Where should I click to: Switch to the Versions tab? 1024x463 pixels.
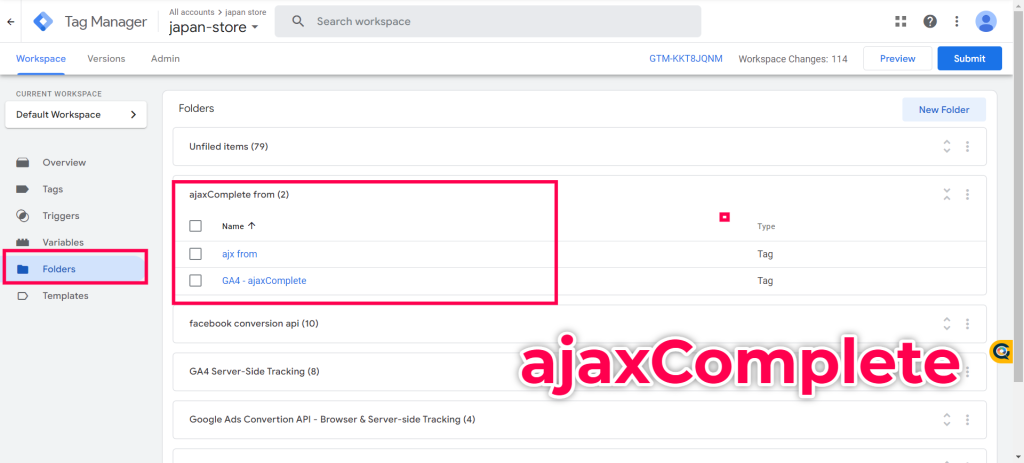pos(106,59)
